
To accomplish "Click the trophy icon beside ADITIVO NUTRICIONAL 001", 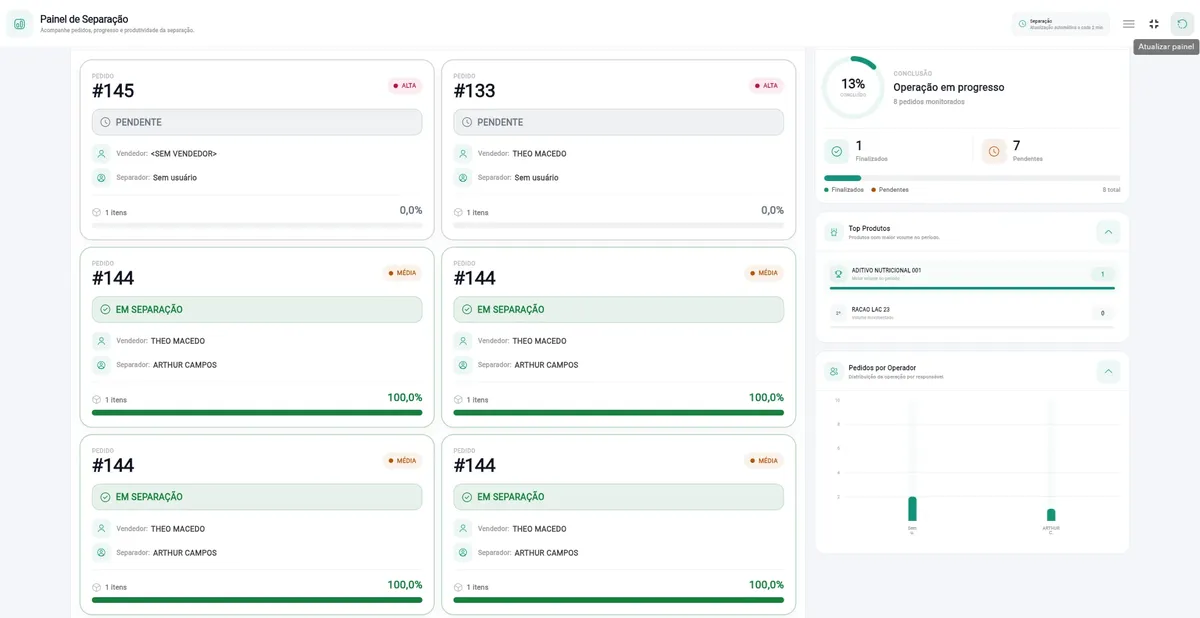I will click(838, 274).
